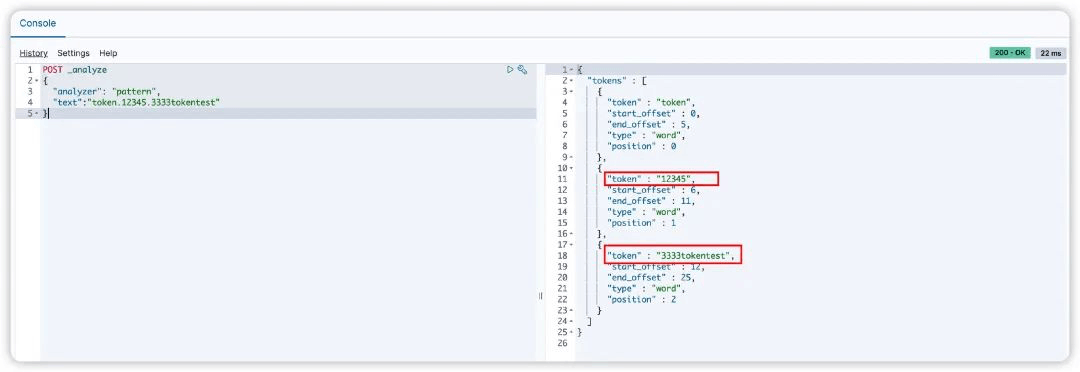Open the Help menu

click(x=108, y=53)
